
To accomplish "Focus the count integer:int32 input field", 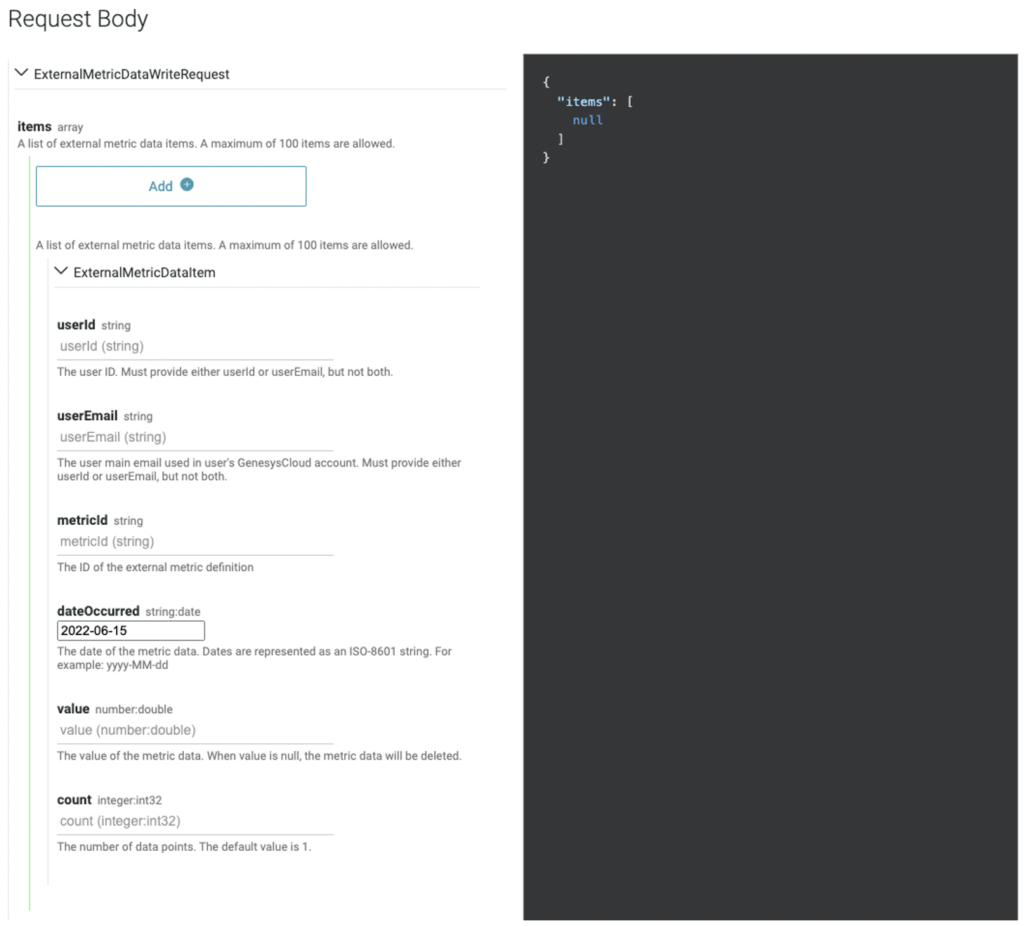I will point(195,822).
